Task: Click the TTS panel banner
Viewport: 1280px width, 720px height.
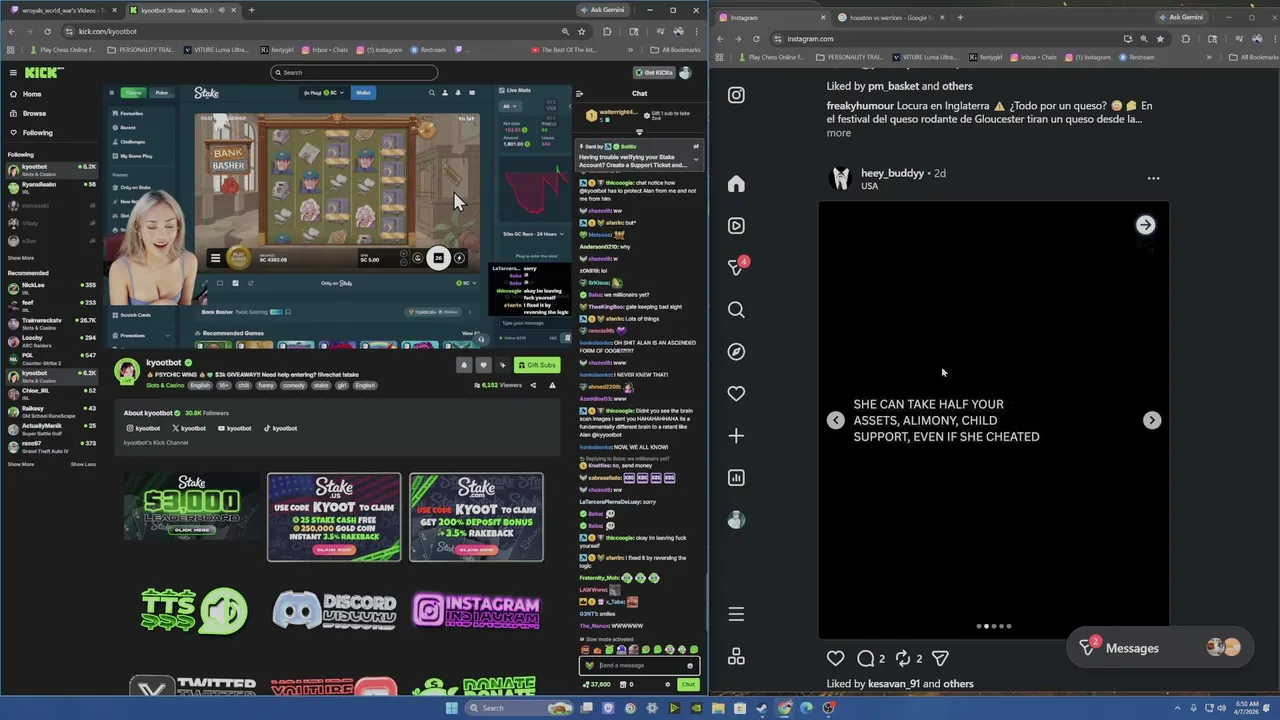Action: pos(193,610)
